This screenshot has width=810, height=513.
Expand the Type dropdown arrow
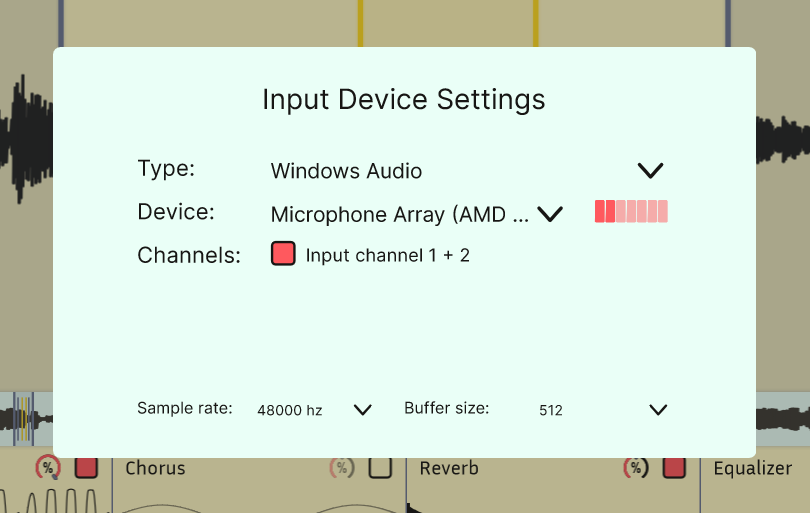tap(650, 170)
